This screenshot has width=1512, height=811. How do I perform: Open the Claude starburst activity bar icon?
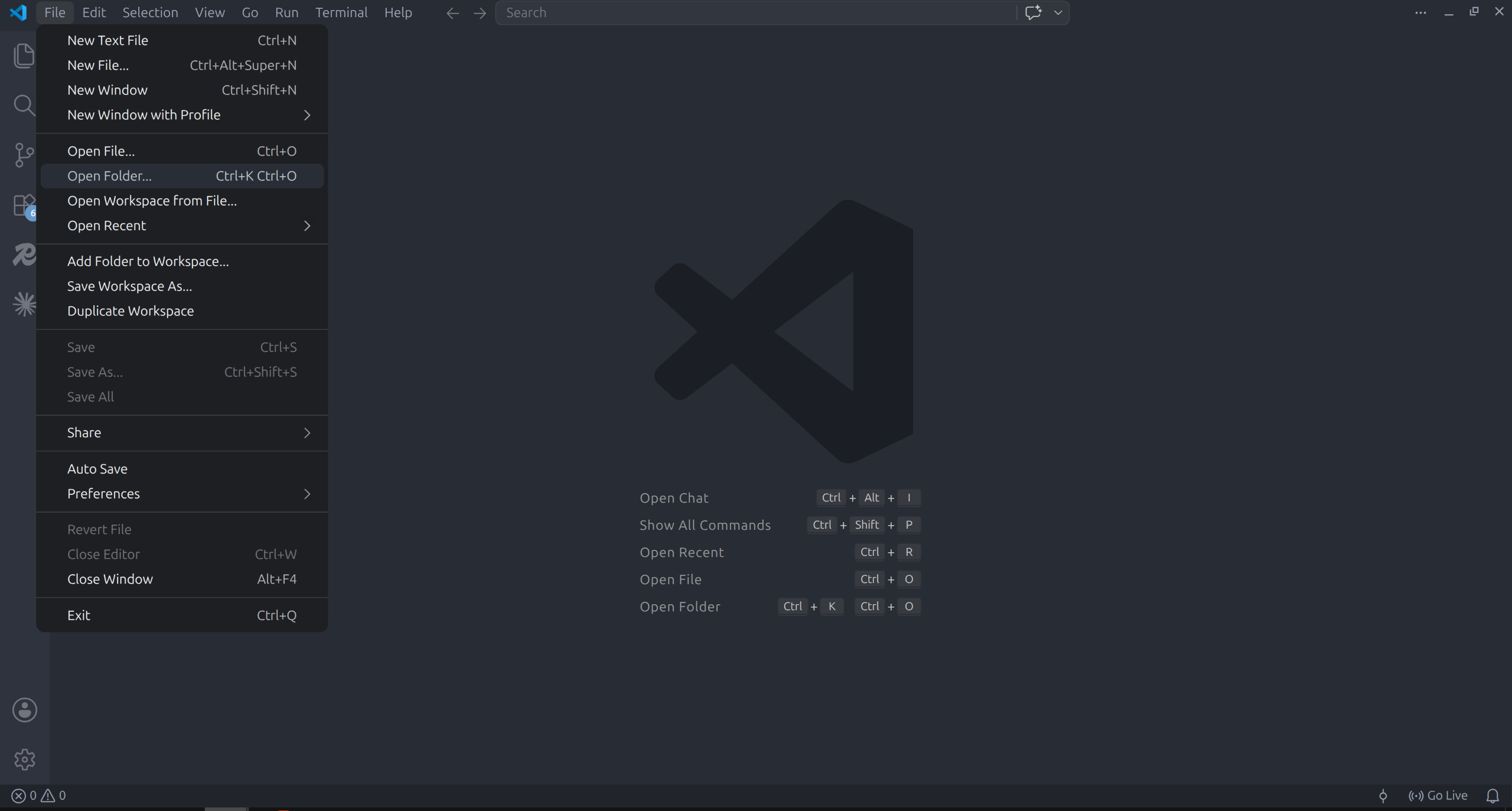[x=24, y=305]
